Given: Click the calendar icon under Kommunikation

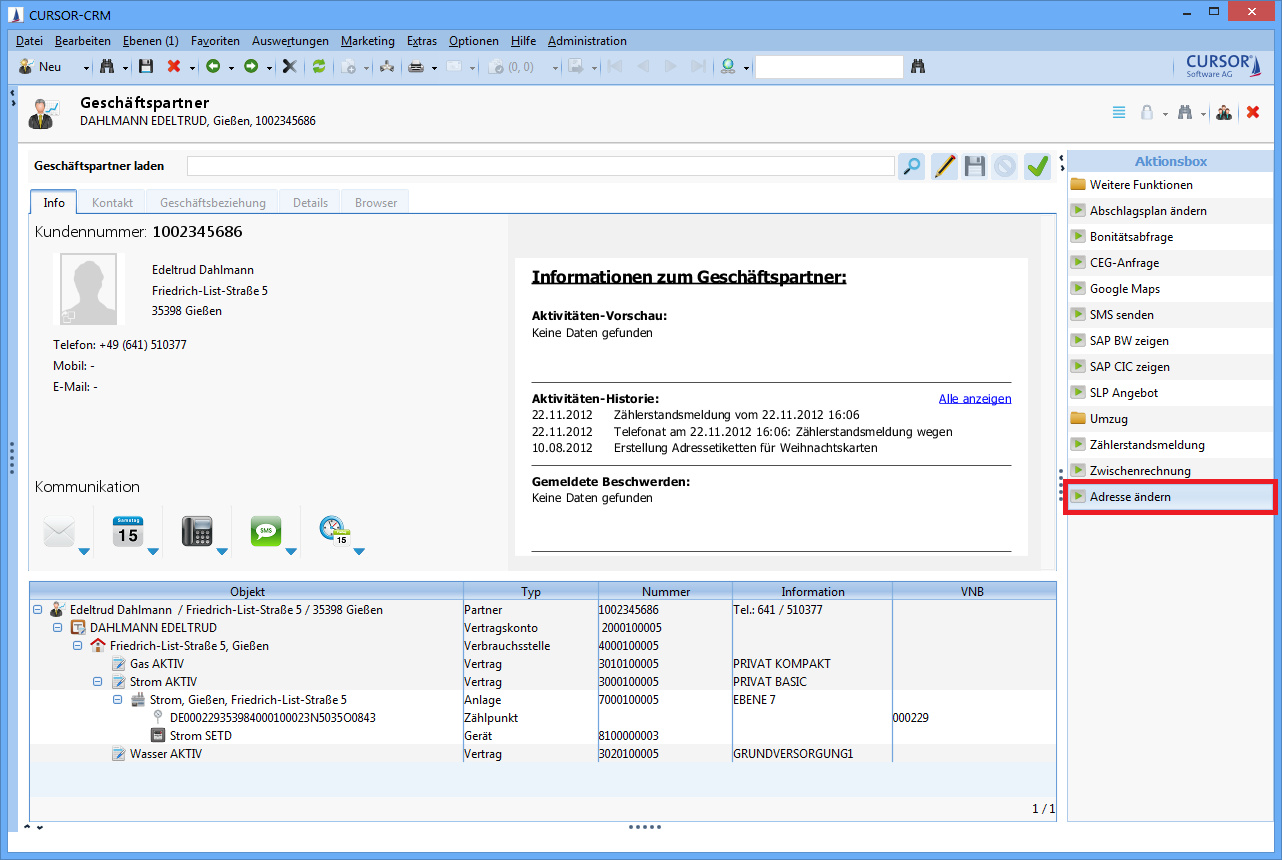Looking at the screenshot, I should 127,531.
